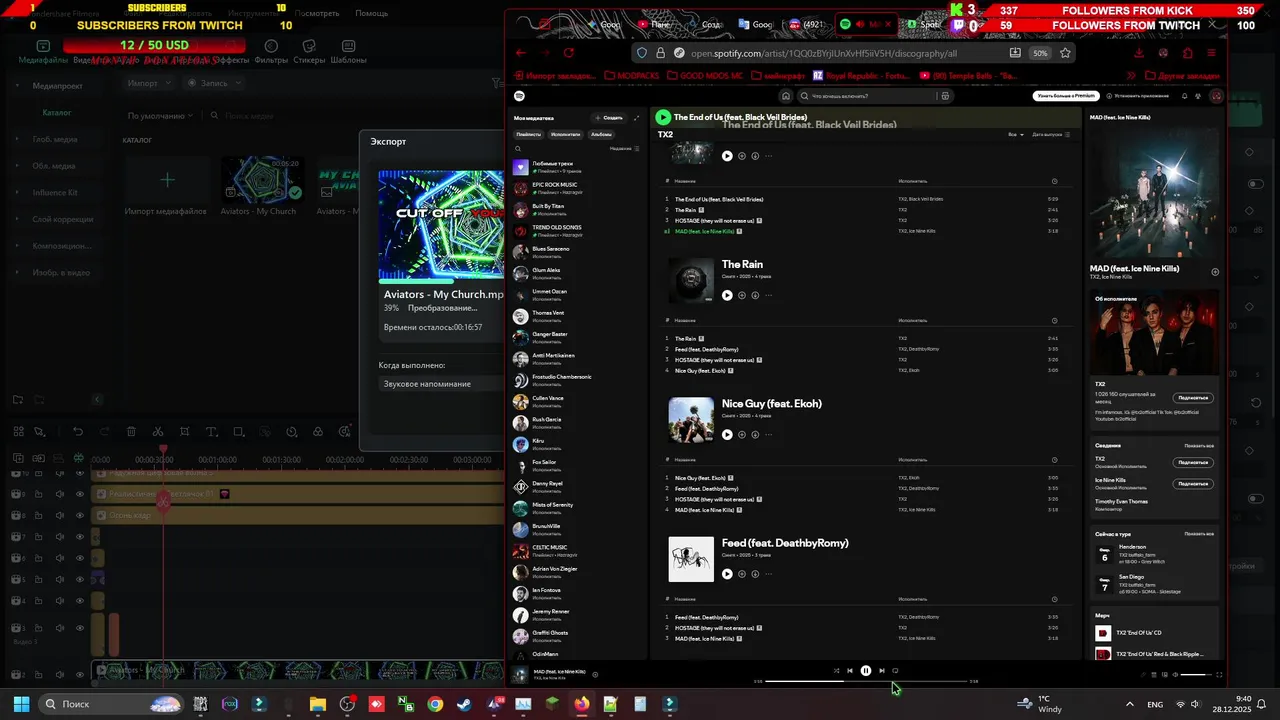The height and width of the screenshot is (720, 1280).
Task: Expand the Spotify library panel
Action: 636,118
